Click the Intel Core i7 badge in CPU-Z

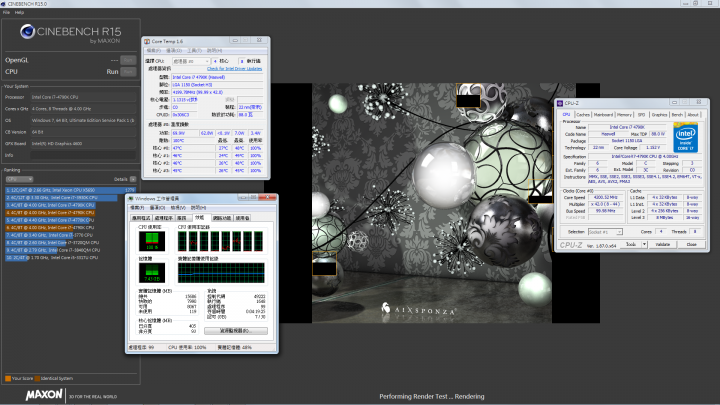pos(686,137)
